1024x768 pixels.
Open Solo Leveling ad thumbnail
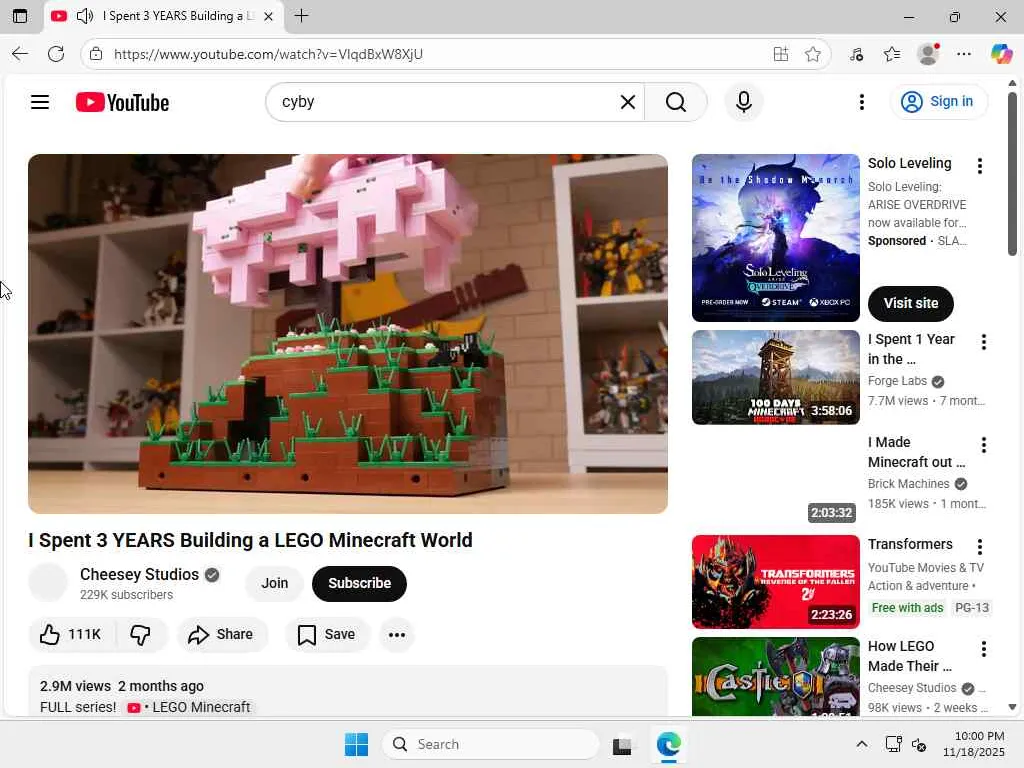pos(775,238)
